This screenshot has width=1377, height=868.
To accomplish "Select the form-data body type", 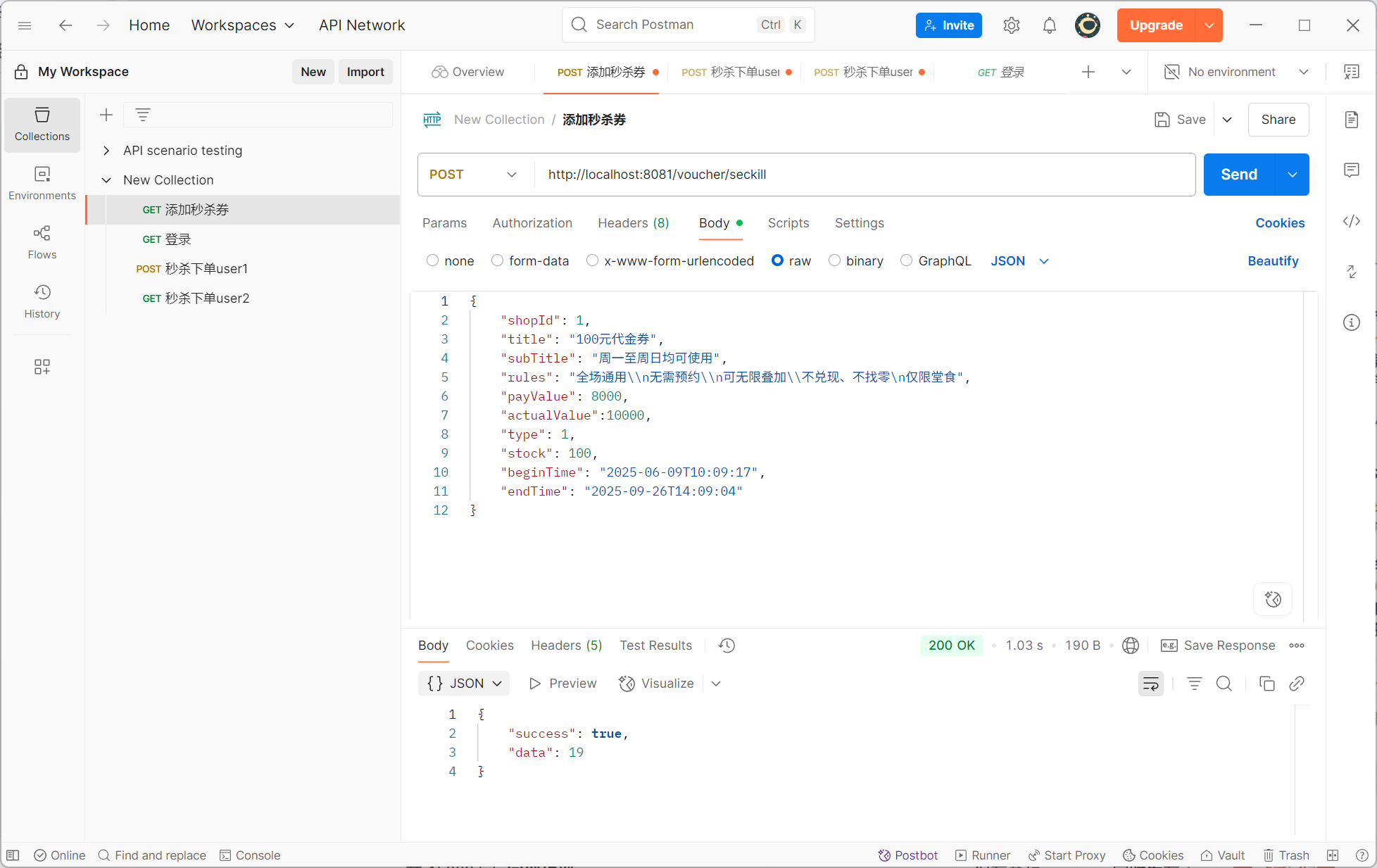I will (x=498, y=260).
